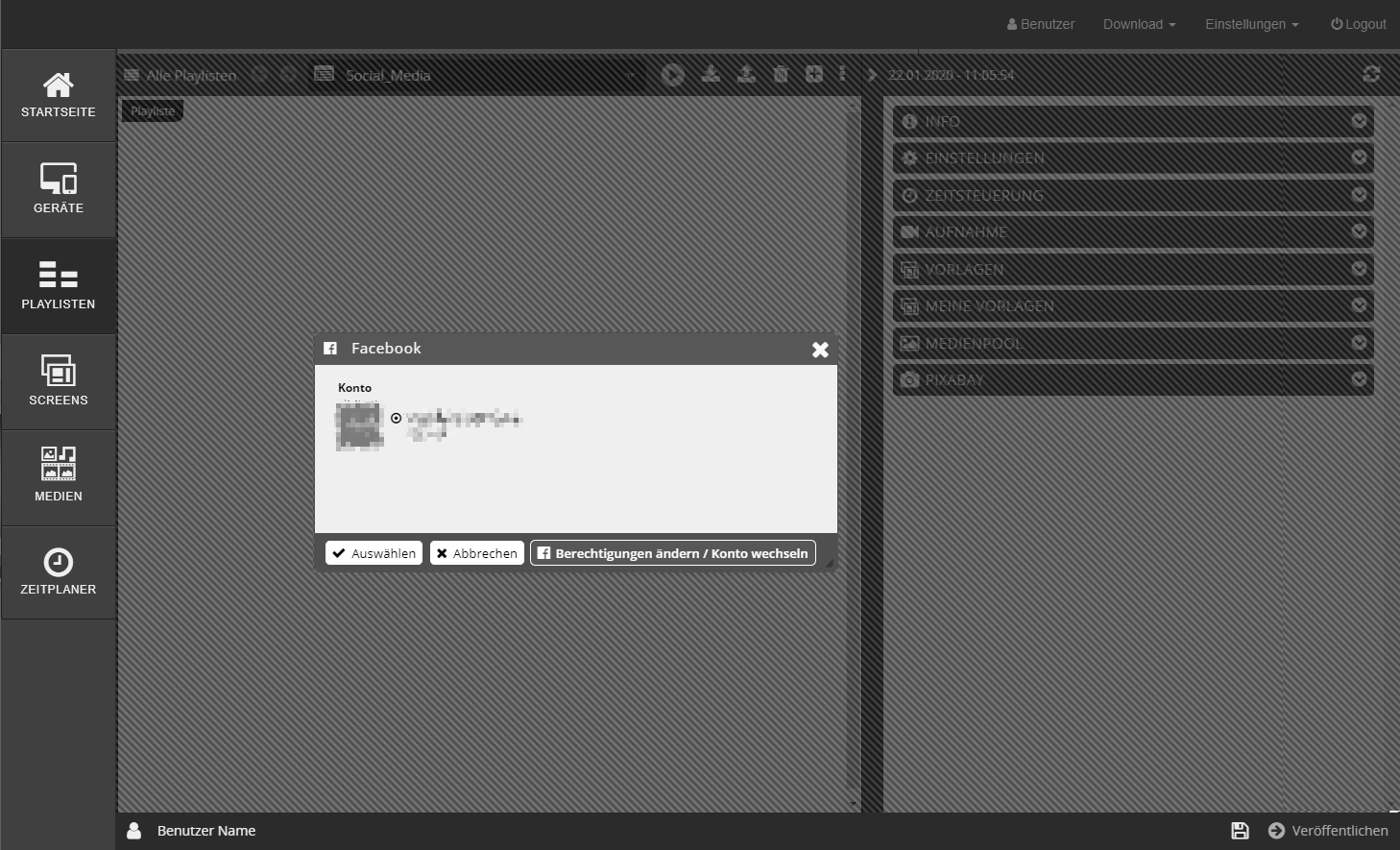This screenshot has height=850, width=1400.
Task: Click the play preview icon in toolbar
Action: 673,75
